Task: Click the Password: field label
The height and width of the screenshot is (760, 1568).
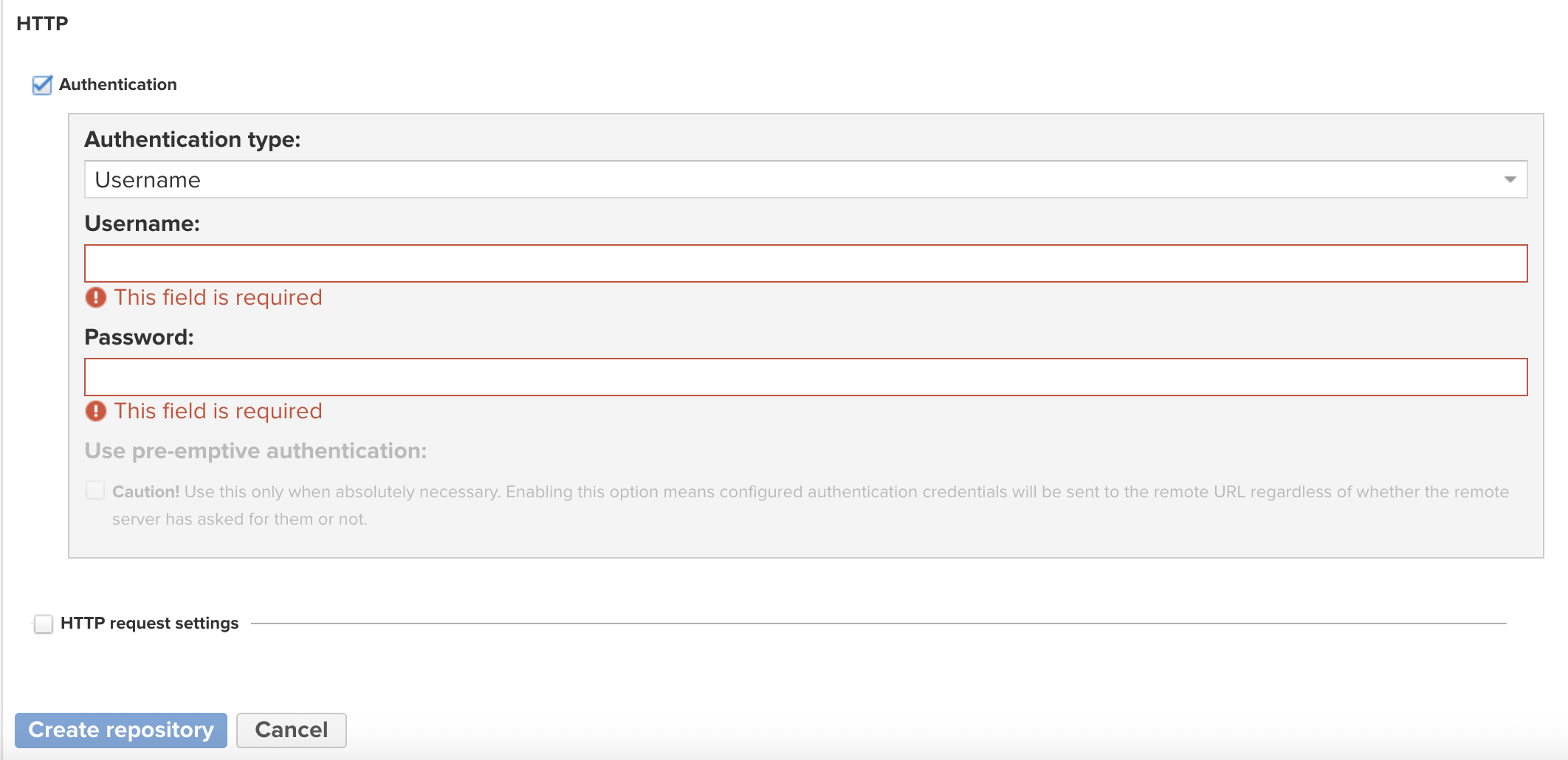Action: point(139,337)
